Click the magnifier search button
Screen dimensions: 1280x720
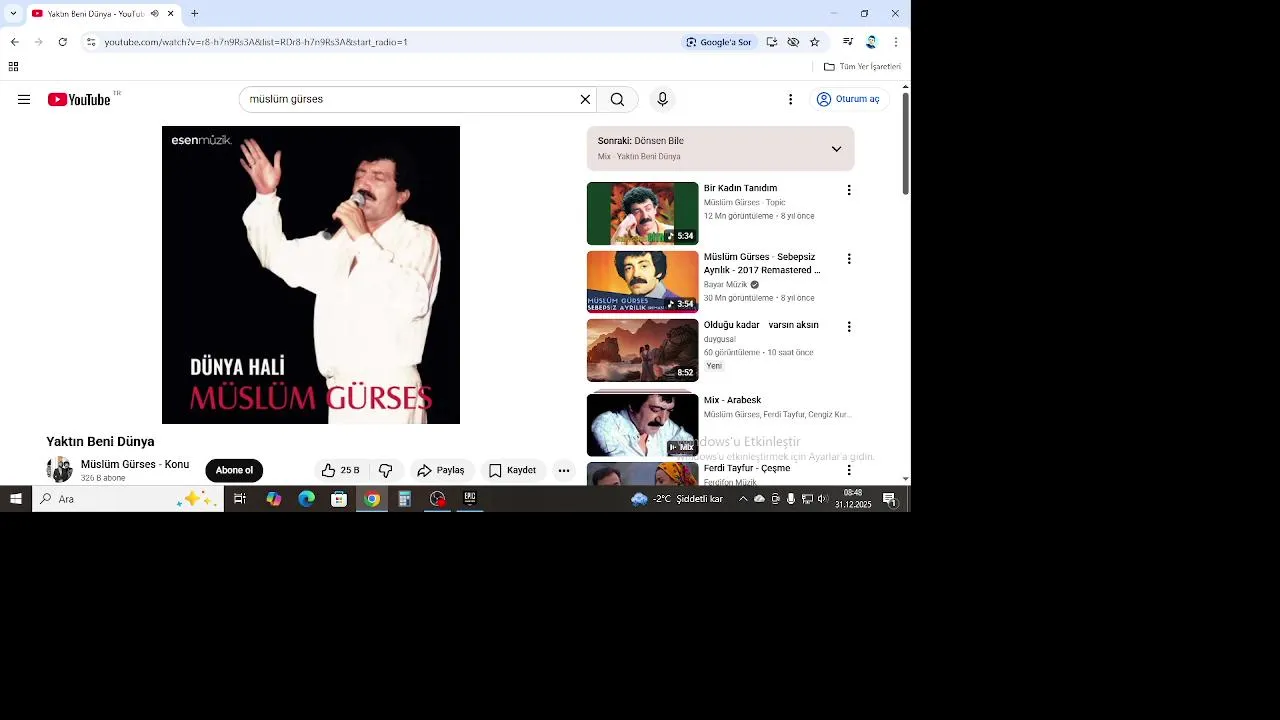coord(617,99)
